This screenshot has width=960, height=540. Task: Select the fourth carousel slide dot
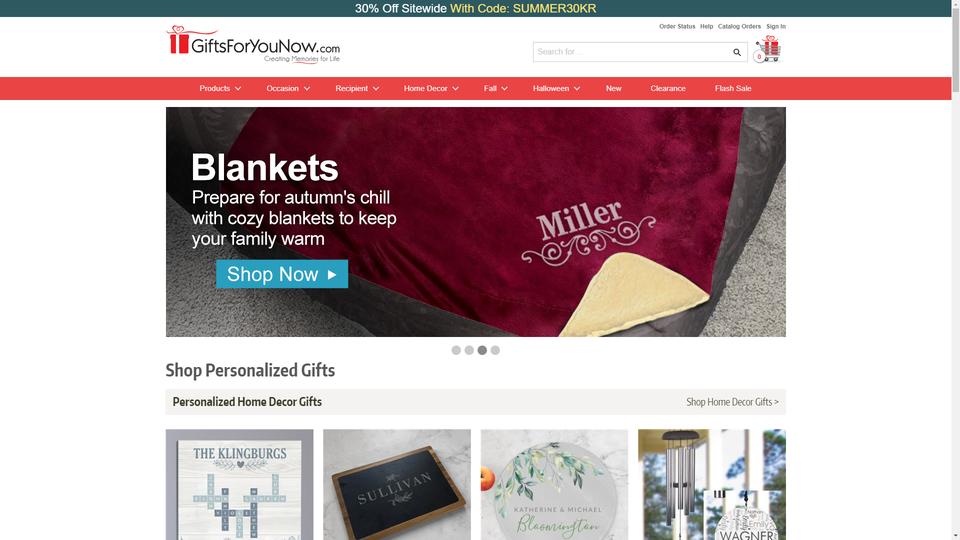pos(495,350)
